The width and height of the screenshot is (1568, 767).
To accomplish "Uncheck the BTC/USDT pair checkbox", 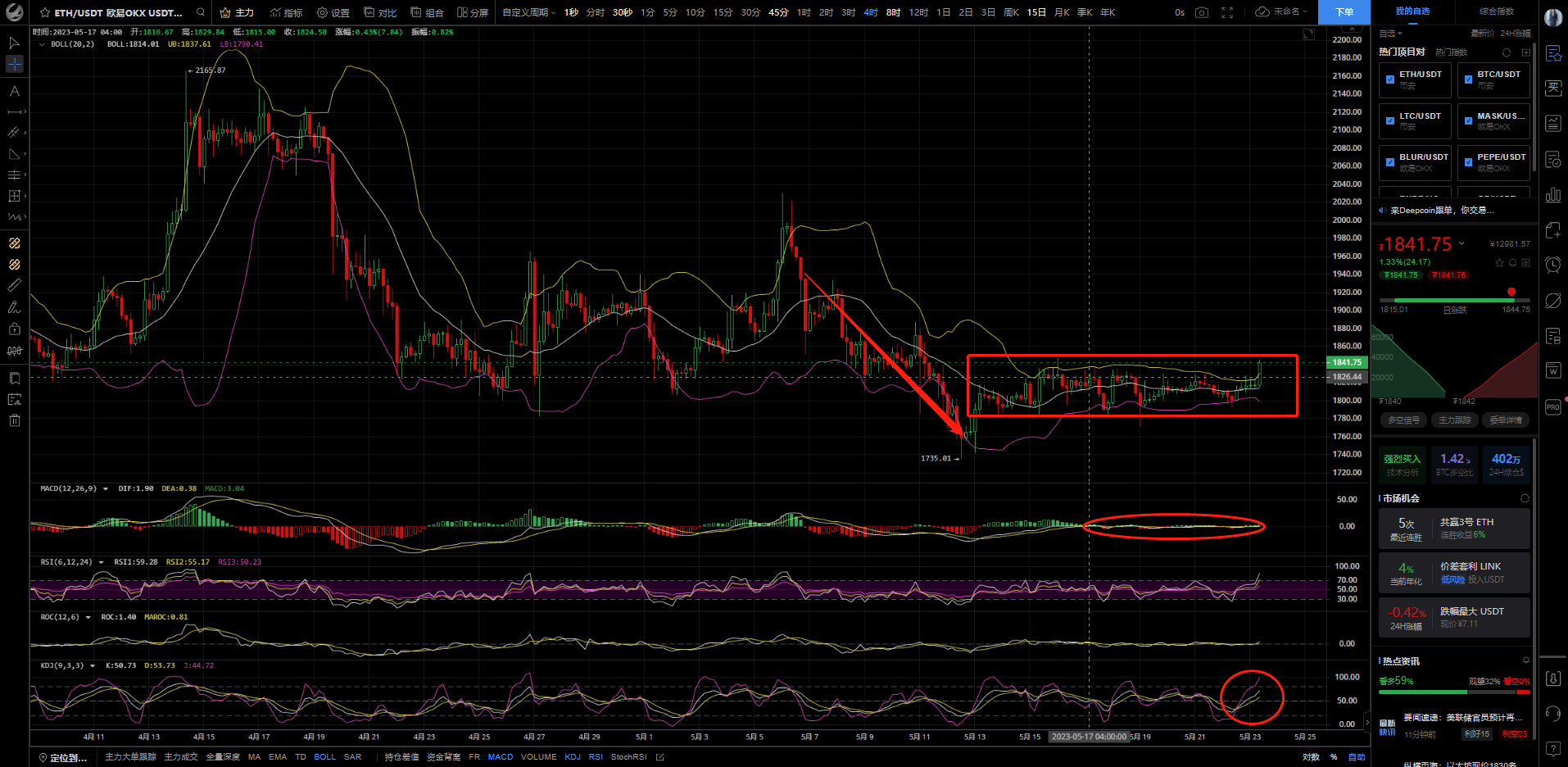I will pyautogui.click(x=1468, y=79).
